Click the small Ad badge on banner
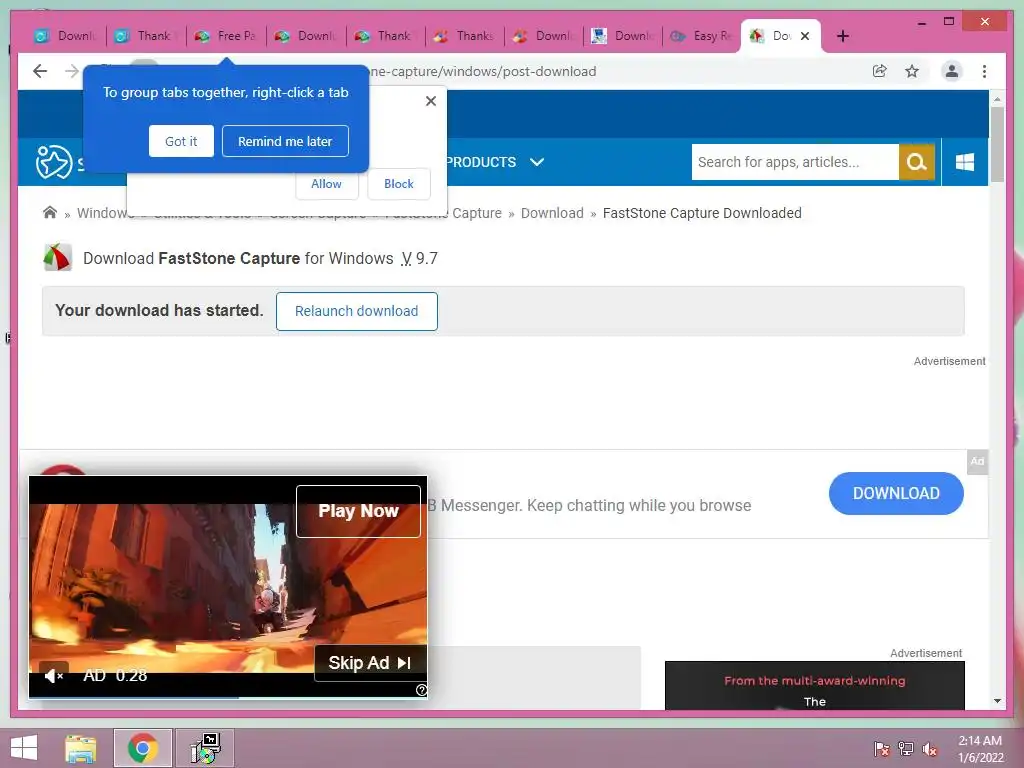 977,461
